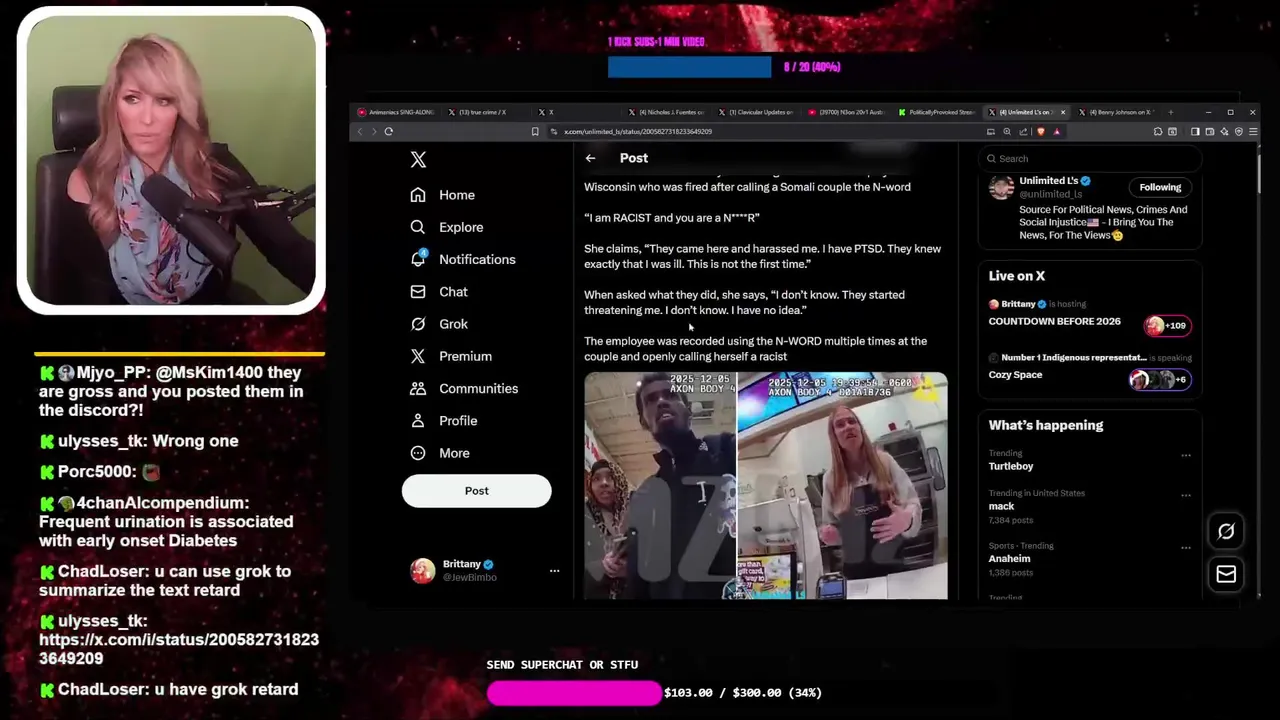
Task: Switch to the PoliticallyProvoked Kick tab
Action: (936, 112)
